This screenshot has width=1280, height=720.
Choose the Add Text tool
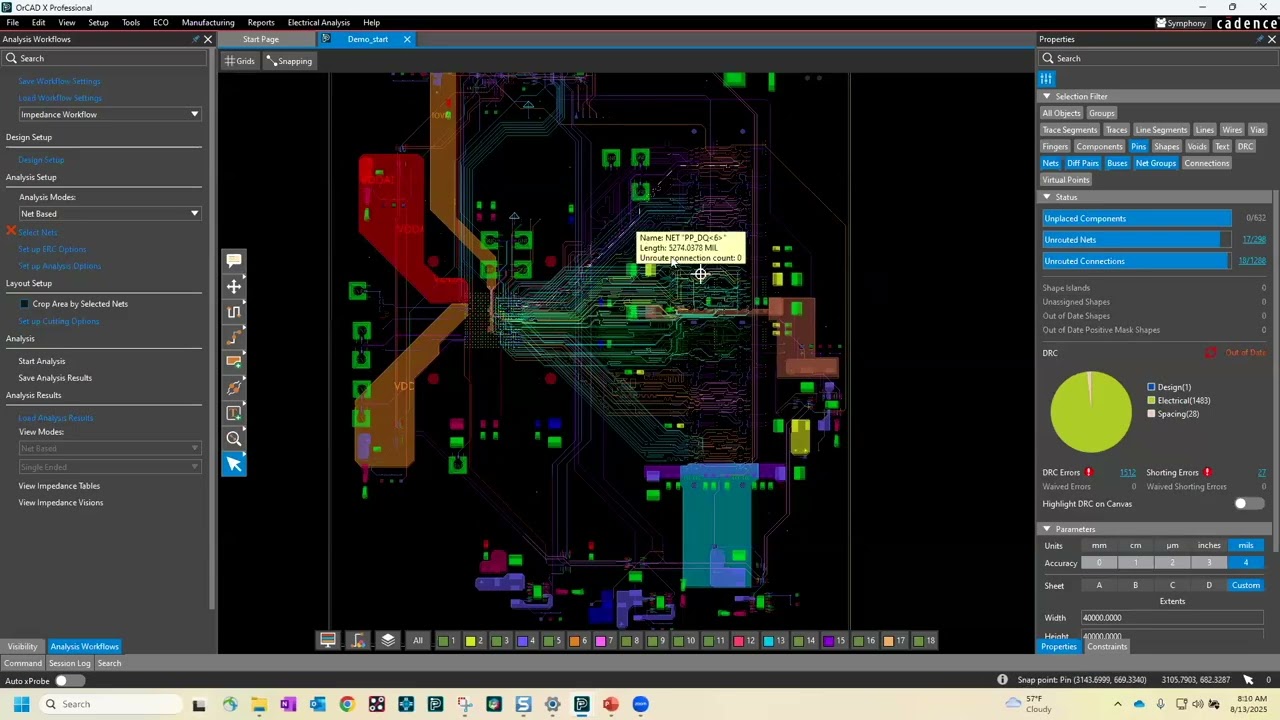click(x=234, y=413)
